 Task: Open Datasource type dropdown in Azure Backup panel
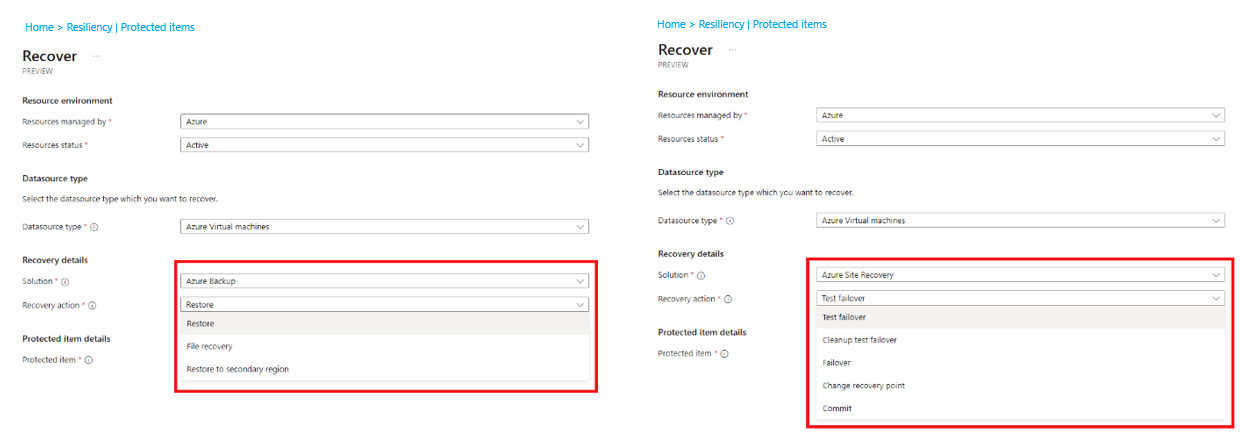(384, 227)
